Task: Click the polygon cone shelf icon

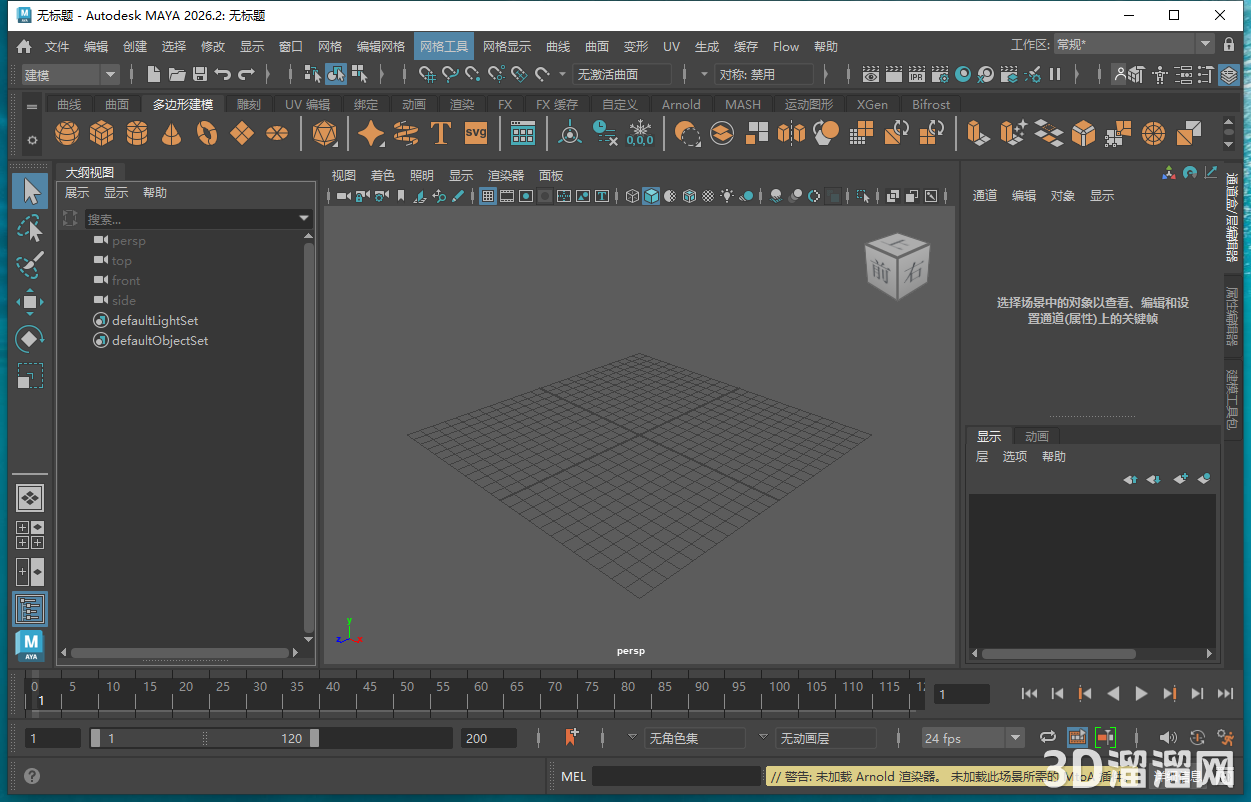Action: point(172,133)
